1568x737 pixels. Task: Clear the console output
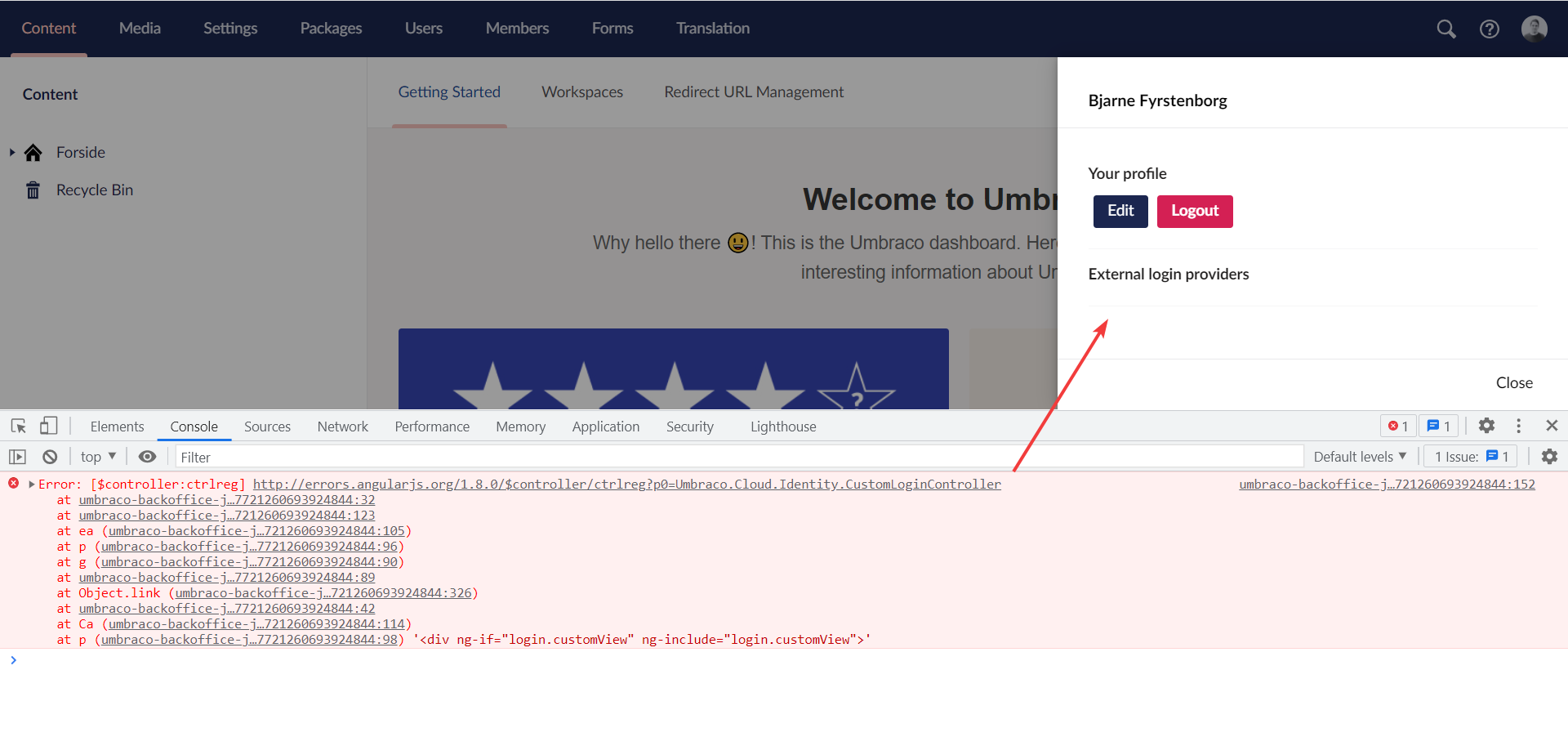pos(49,456)
